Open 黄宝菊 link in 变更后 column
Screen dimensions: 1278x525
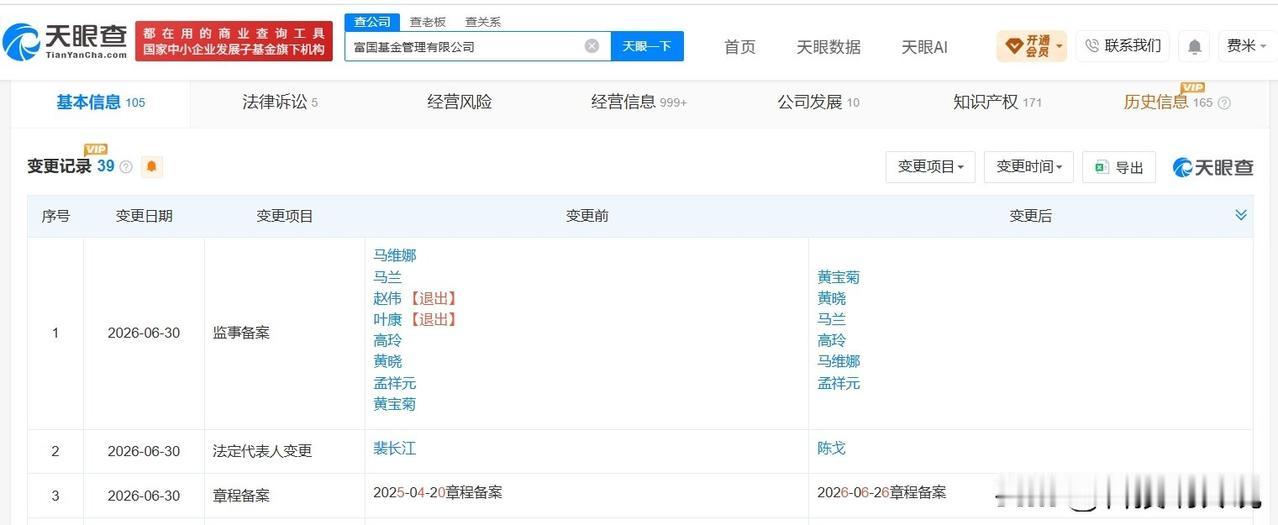[838, 277]
